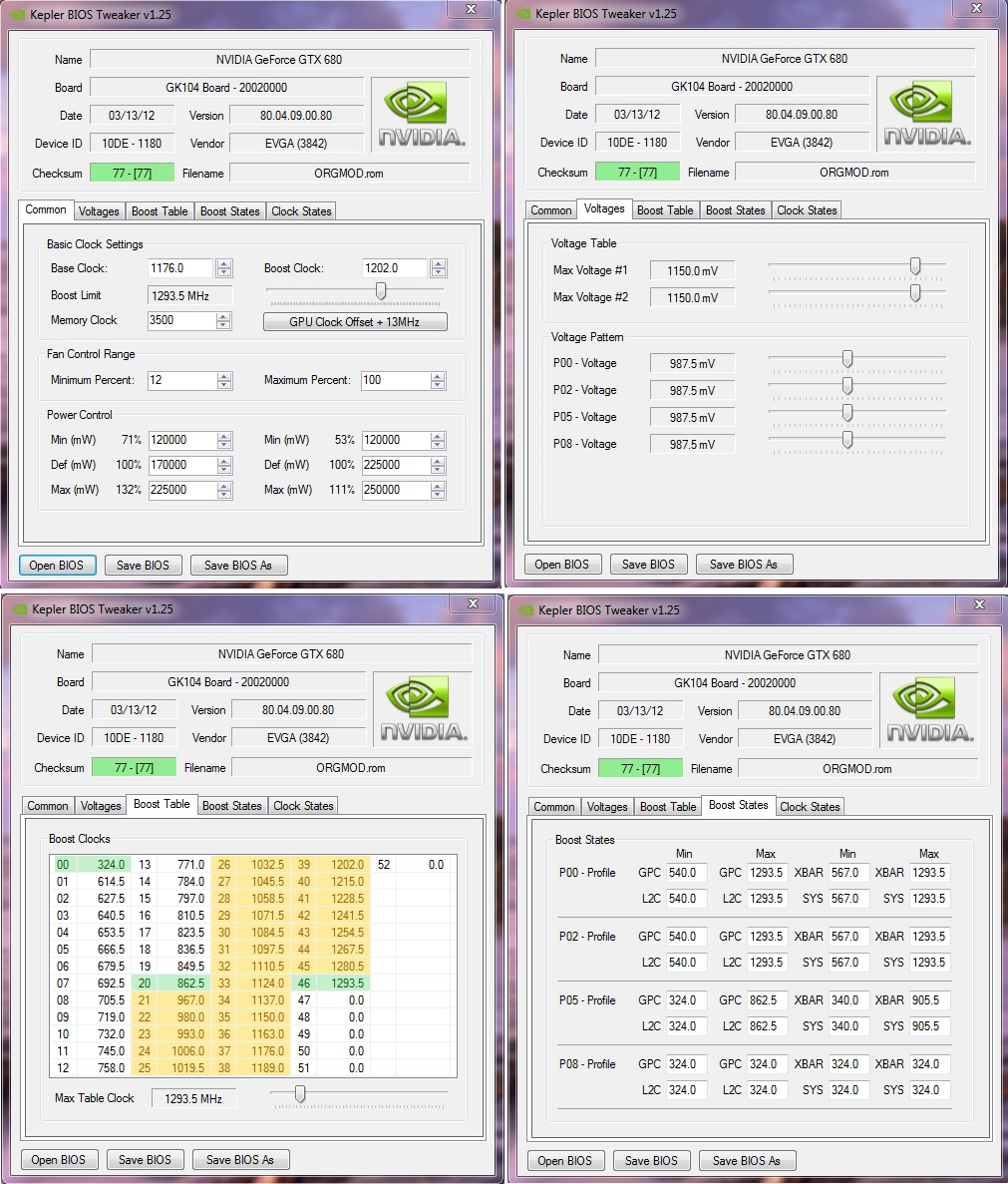Click the P02 Profile L2C Max field 1293.5

(767, 962)
